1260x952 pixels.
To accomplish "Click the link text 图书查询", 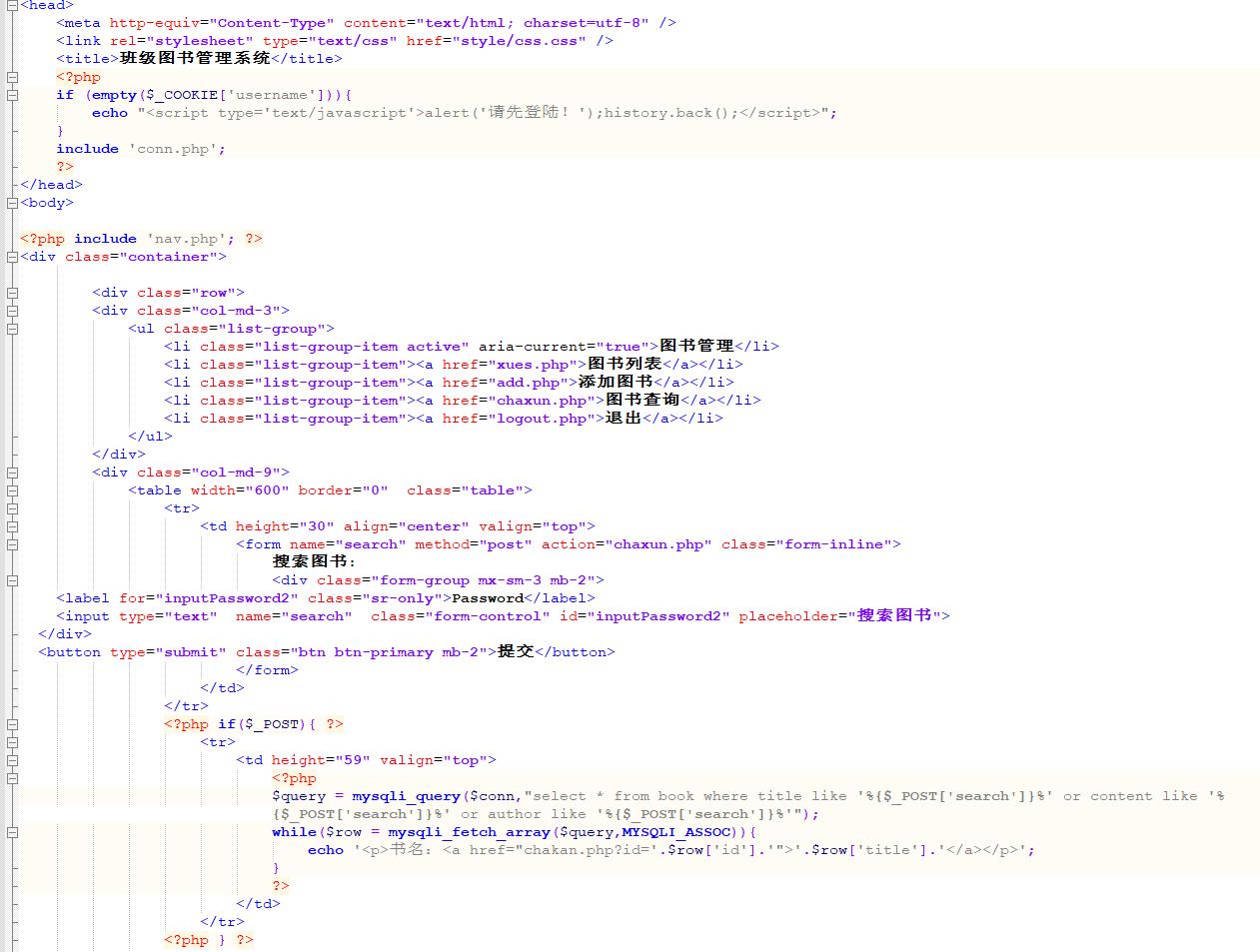I will pyautogui.click(x=642, y=400).
